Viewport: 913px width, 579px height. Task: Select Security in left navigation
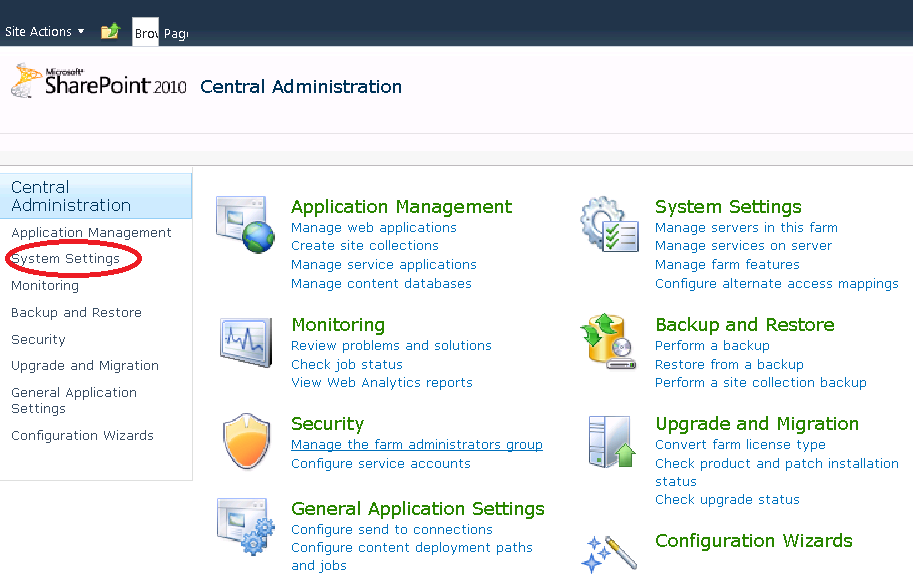[38, 339]
